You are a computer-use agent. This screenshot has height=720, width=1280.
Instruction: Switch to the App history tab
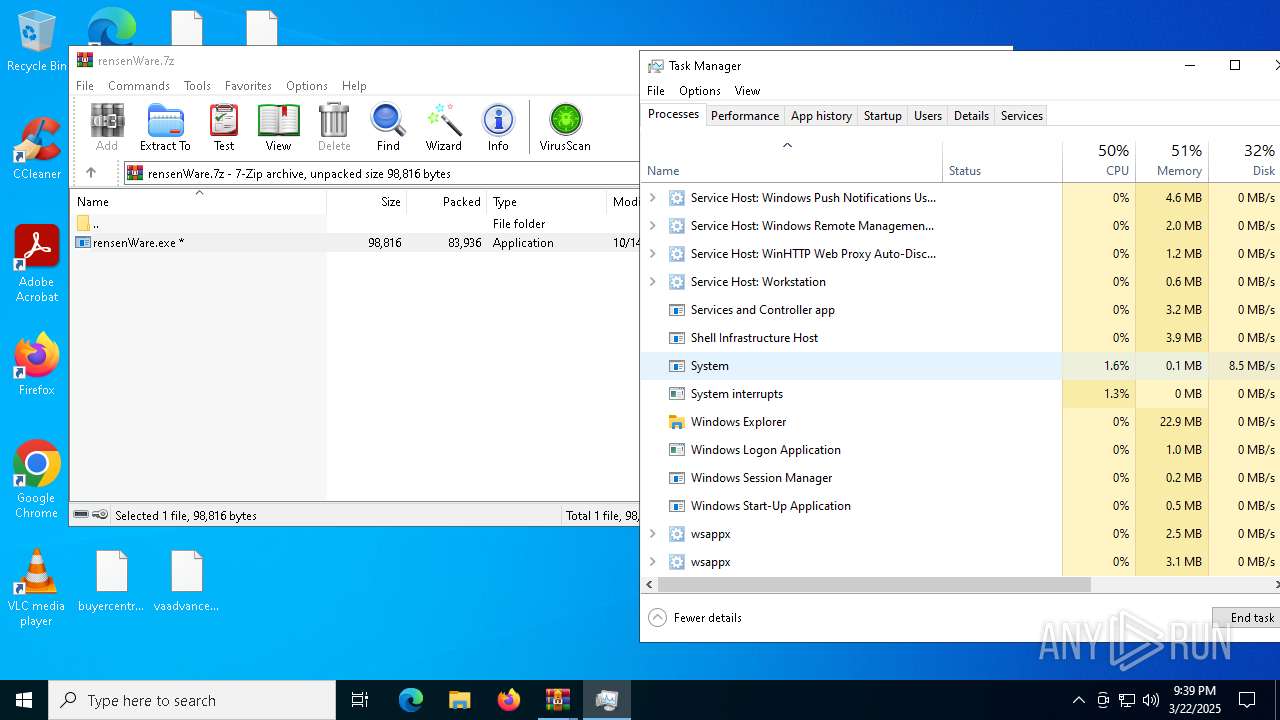[x=821, y=116]
